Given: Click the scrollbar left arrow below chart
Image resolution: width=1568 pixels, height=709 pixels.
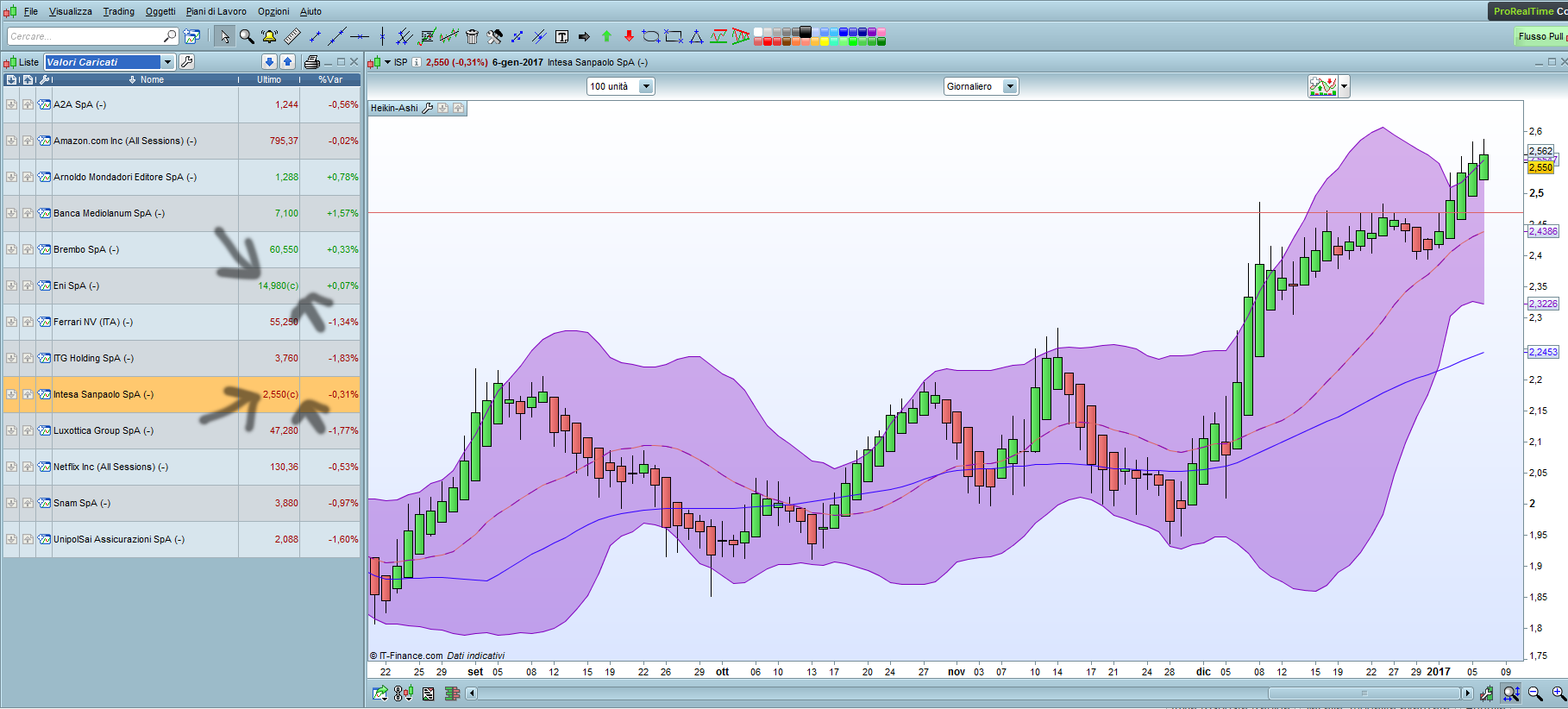Looking at the screenshot, I should click(x=472, y=693).
